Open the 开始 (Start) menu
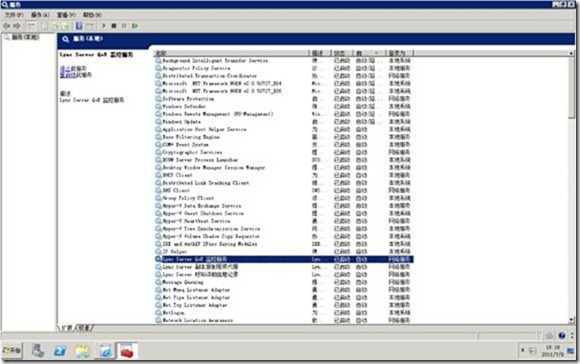 pyautogui.click(x=12, y=350)
